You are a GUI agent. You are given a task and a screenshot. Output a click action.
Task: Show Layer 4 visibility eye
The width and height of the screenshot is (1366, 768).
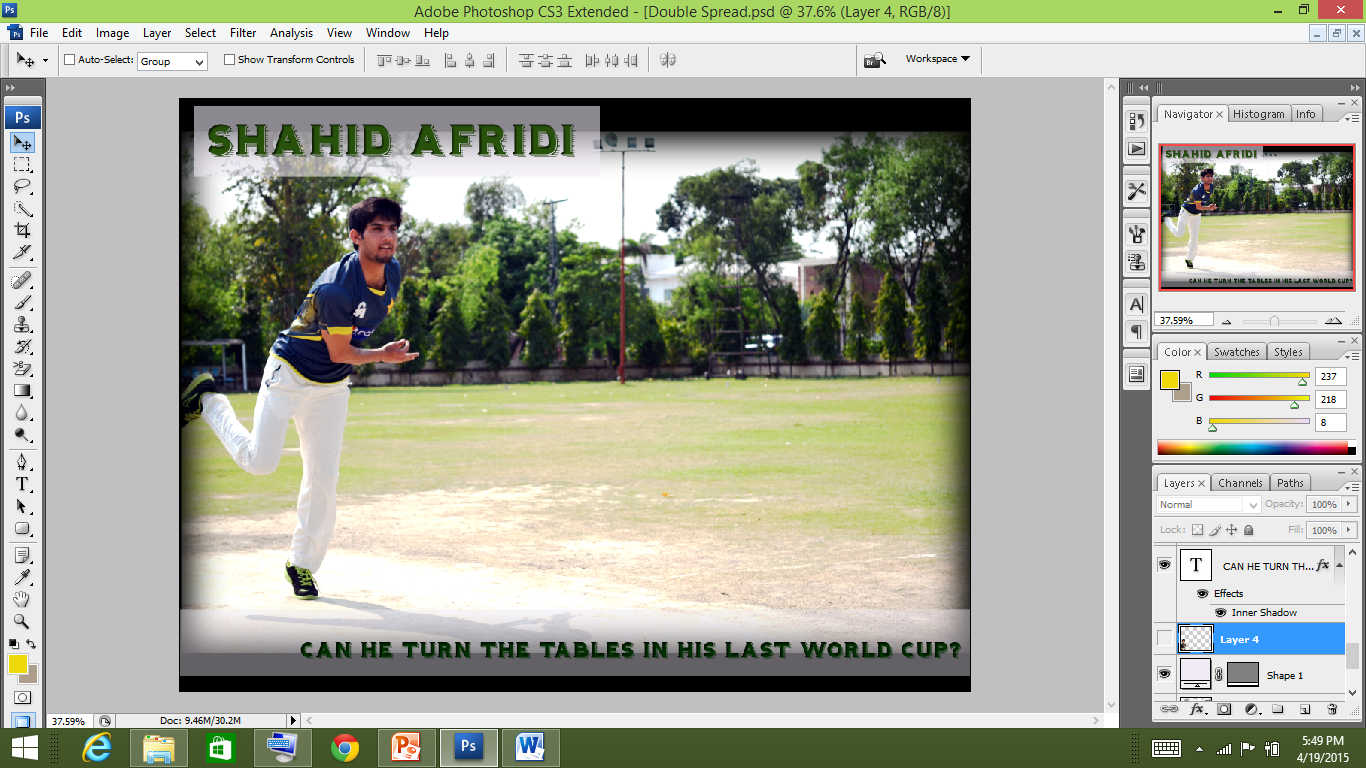pos(1164,638)
